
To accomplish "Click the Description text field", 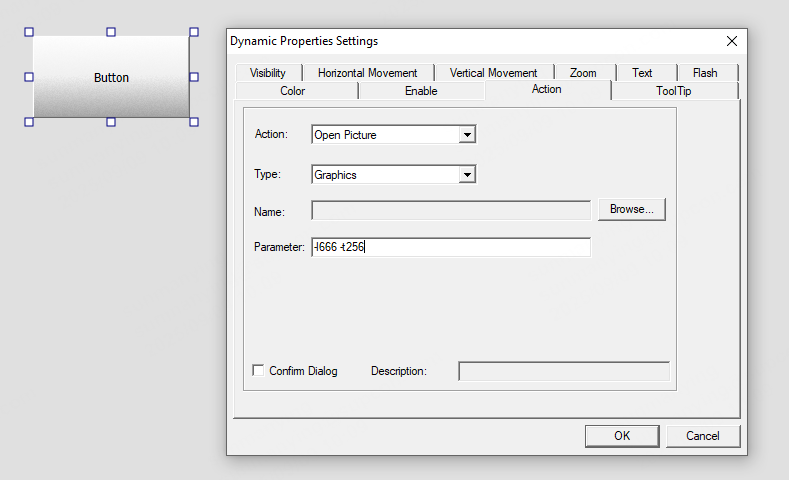I will (x=564, y=371).
